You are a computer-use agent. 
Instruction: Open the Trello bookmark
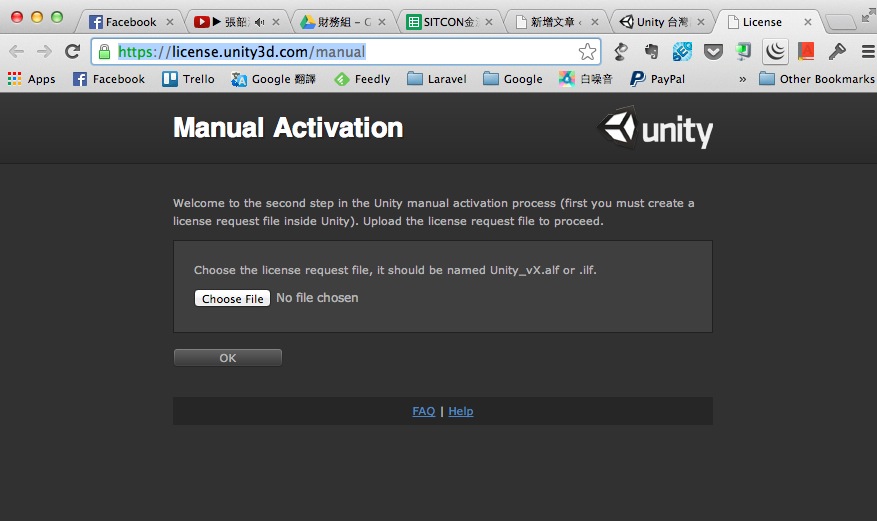(188, 79)
